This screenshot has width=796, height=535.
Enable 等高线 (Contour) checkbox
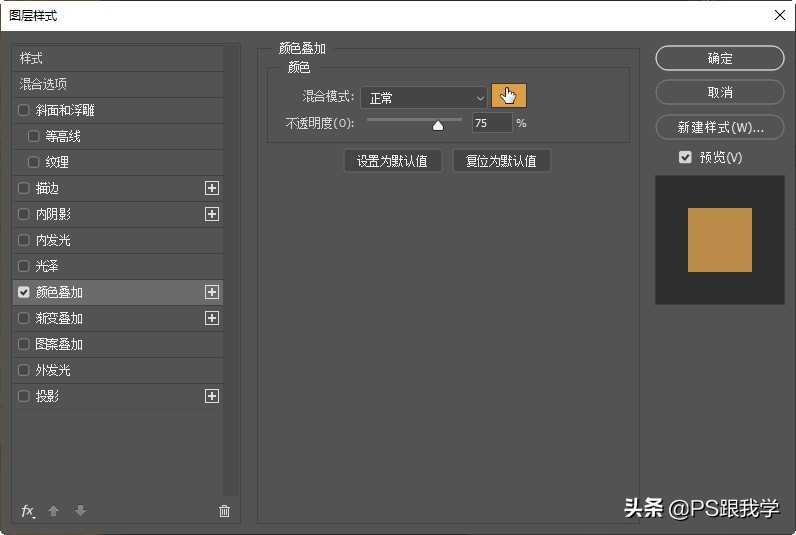pyautogui.click(x=34, y=136)
